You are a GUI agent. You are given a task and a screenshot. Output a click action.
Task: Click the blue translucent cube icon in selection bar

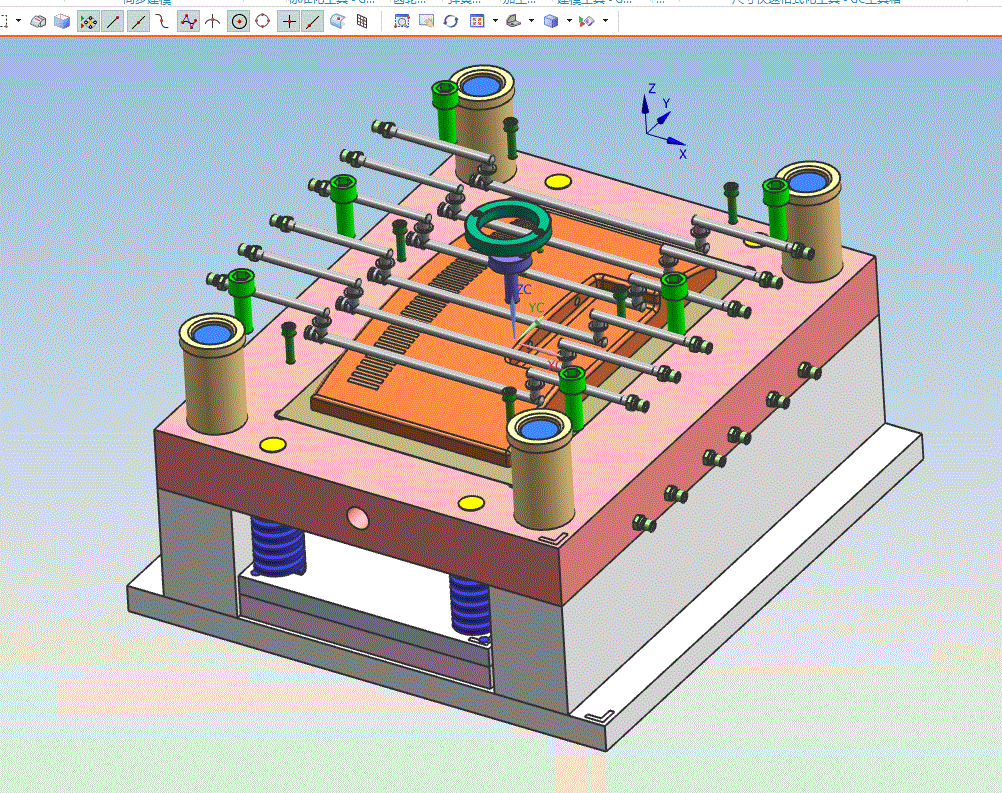[62, 22]
